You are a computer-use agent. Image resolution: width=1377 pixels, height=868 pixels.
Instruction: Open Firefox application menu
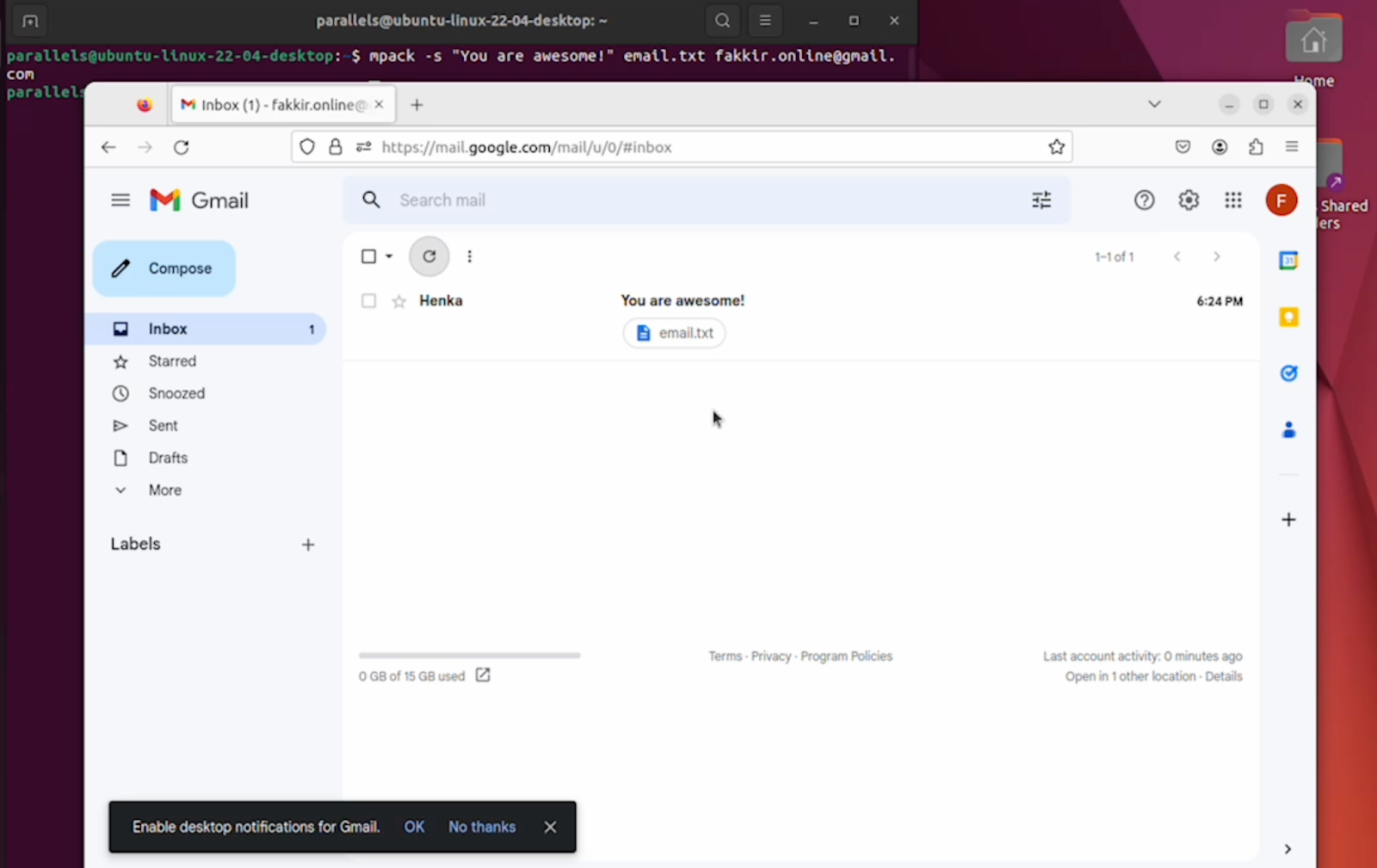pyautogui.click(x=1292, y=147)
